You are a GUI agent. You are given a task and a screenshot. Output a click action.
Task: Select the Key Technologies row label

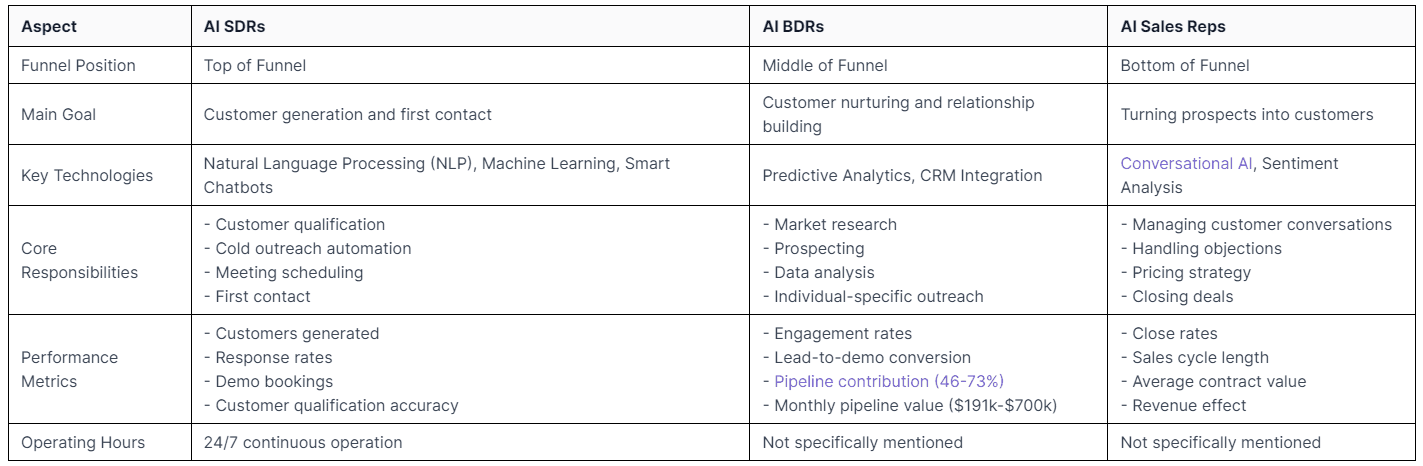(87, 175)
